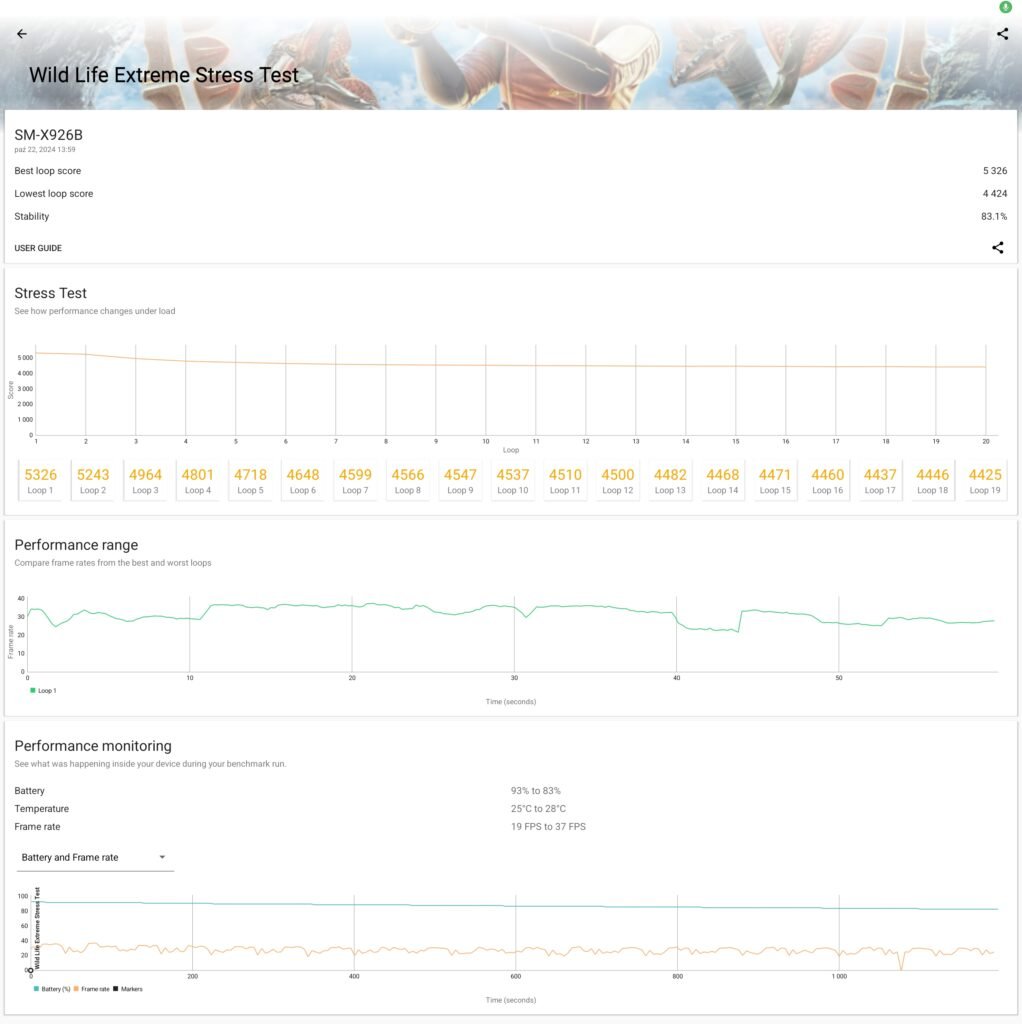This screenshot has height=1024, width=1022.
Task: Toggle Battery (%) legend entry
Action: coord(52,989)
